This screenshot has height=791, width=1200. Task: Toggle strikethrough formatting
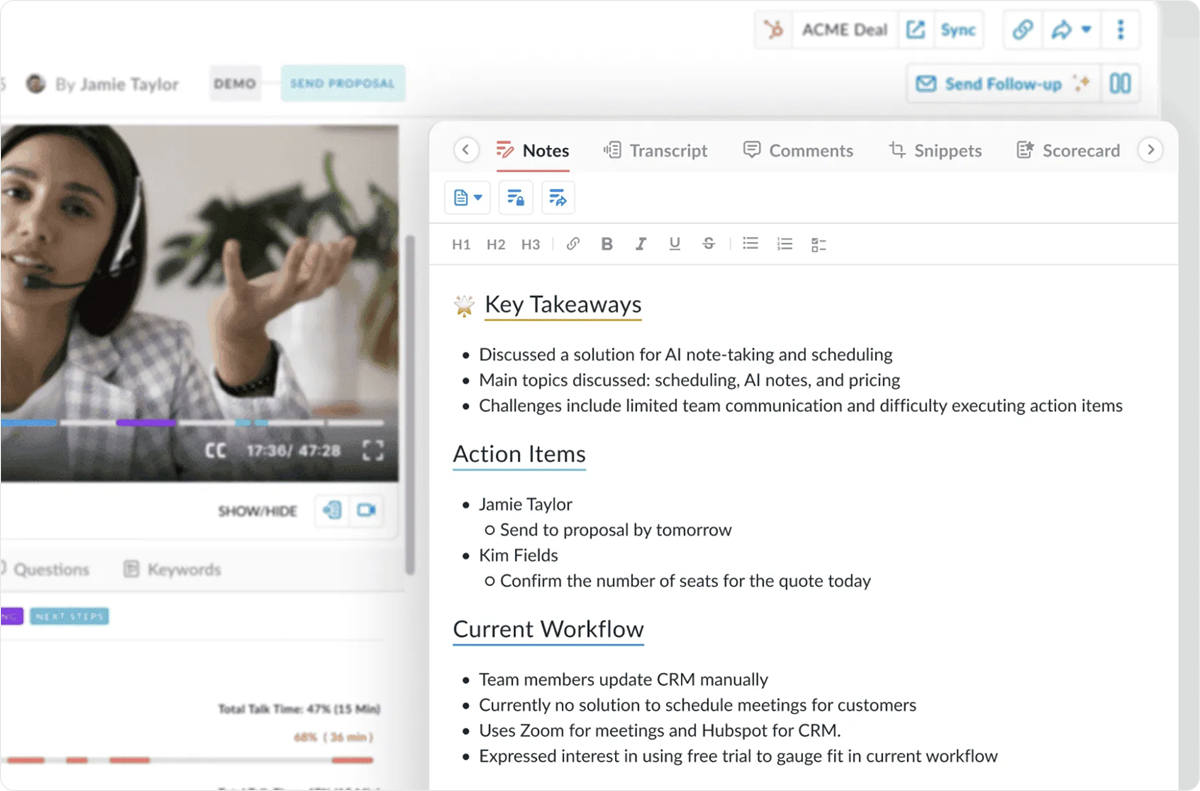[x=709, y=243]
